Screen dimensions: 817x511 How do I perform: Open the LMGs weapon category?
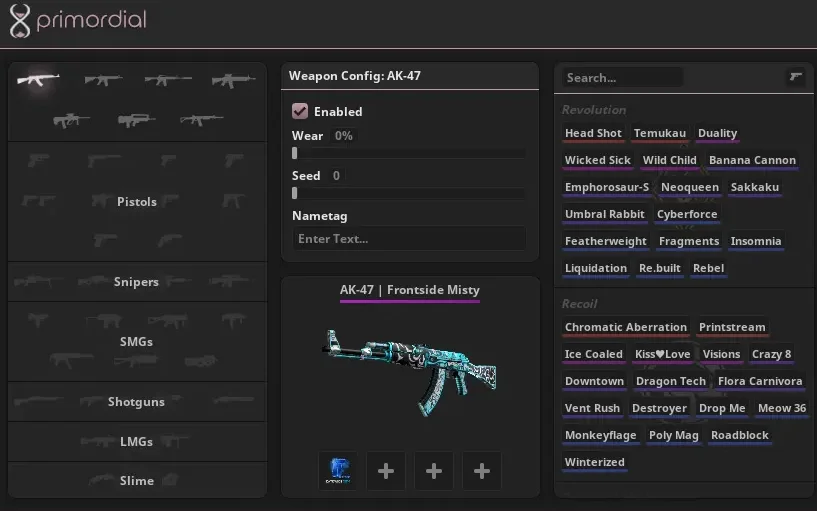(x=137, y=441)
